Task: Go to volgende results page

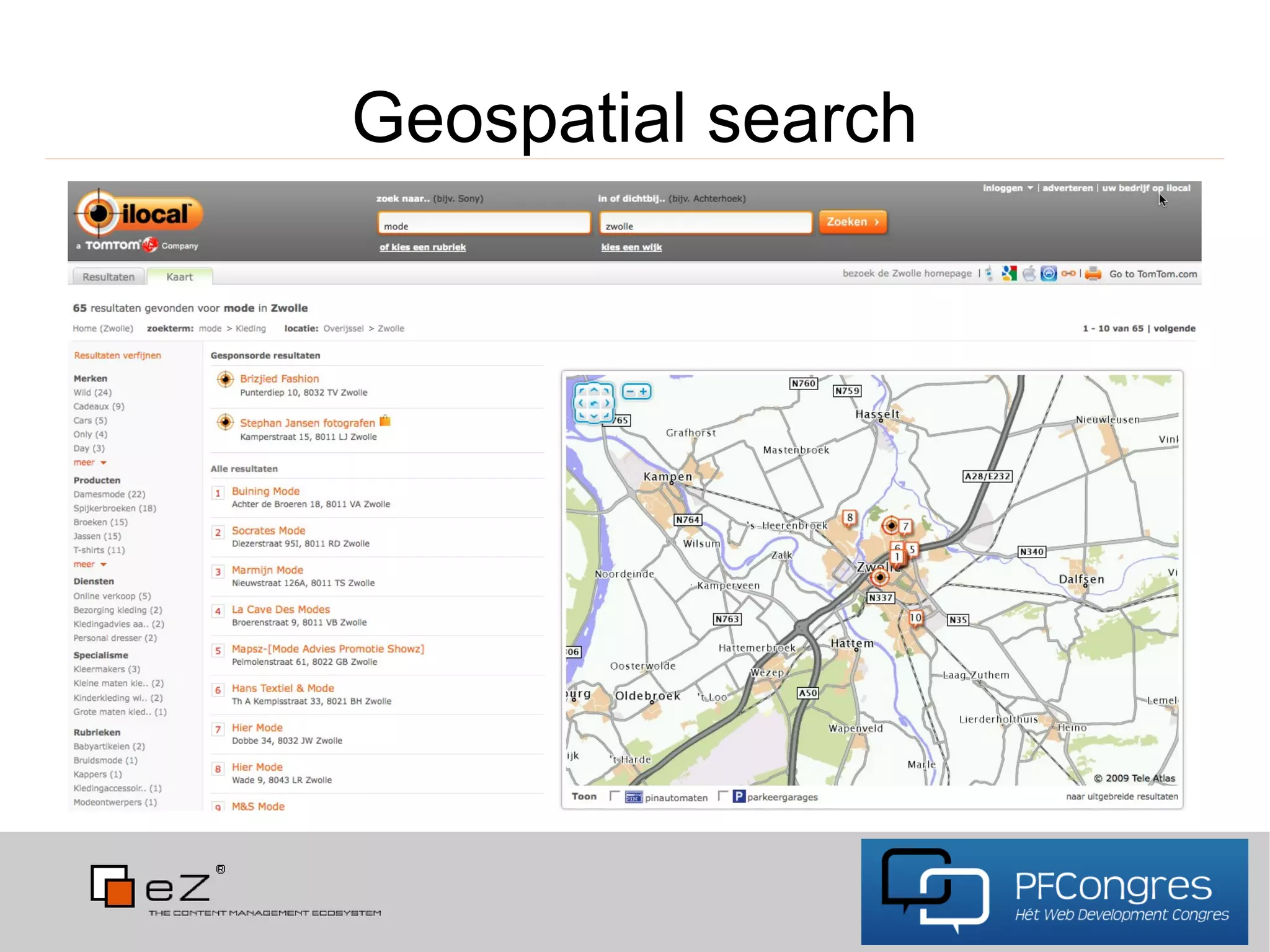Action: point(1175,329)
